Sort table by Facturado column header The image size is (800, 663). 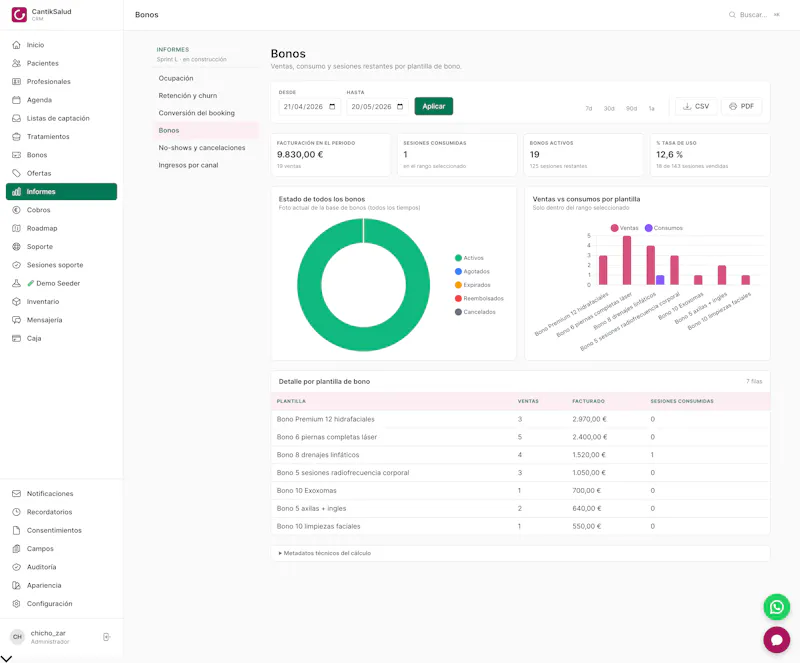point(588,401)
